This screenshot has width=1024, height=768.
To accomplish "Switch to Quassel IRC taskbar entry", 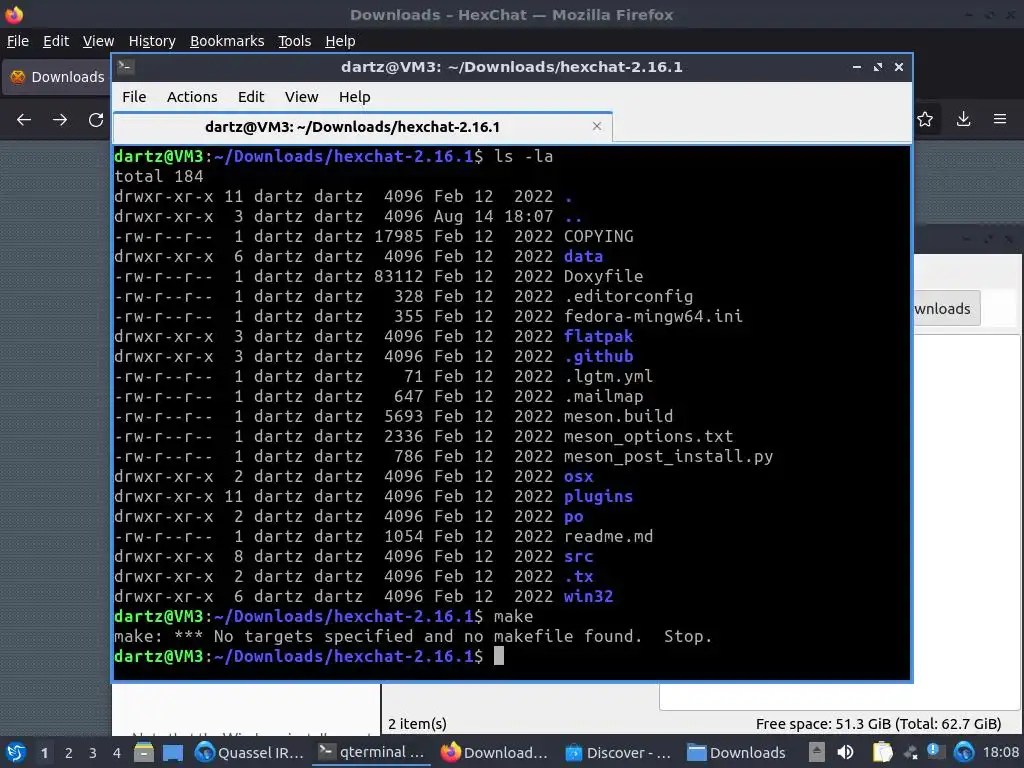I will [249, 753].
